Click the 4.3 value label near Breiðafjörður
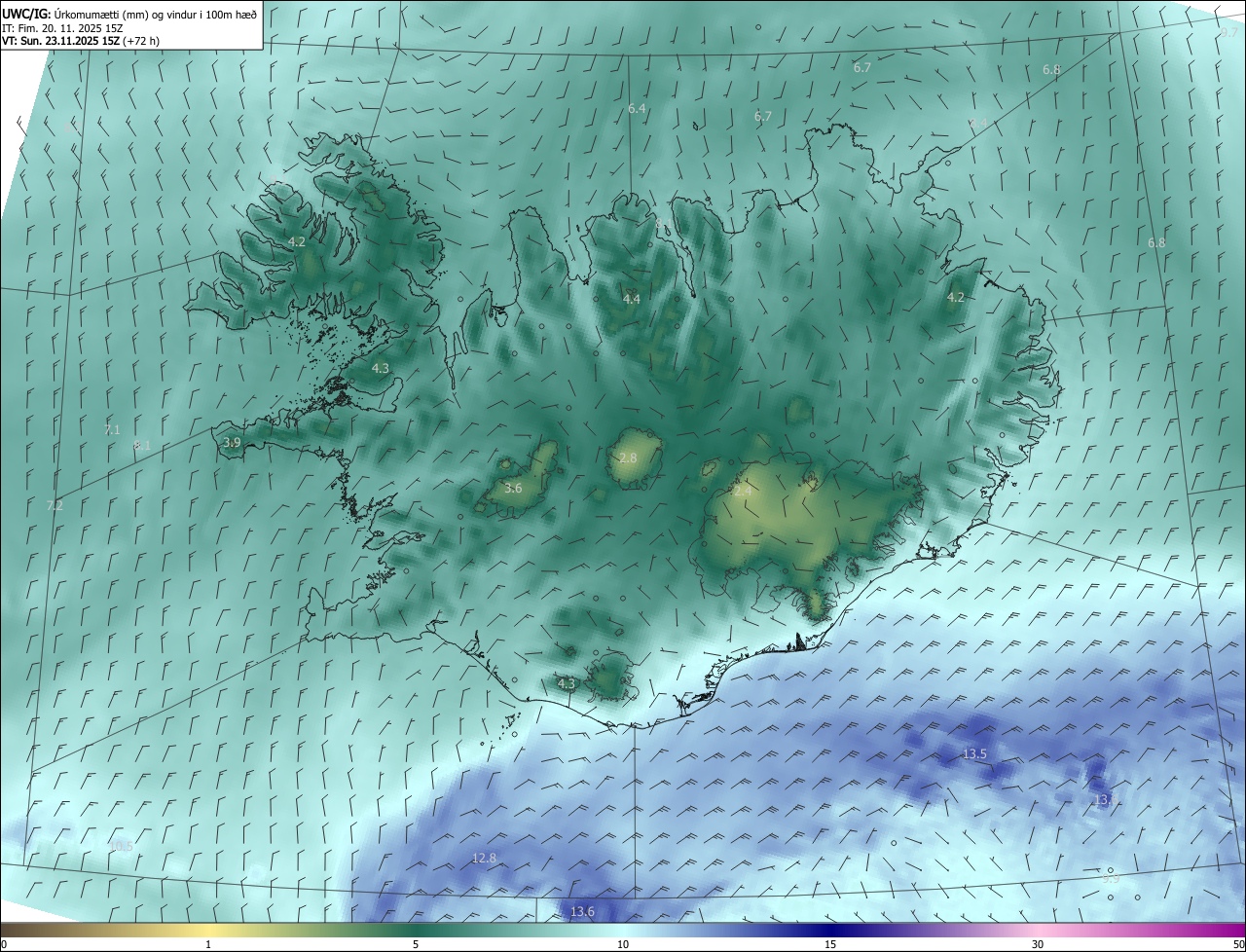 381,368
